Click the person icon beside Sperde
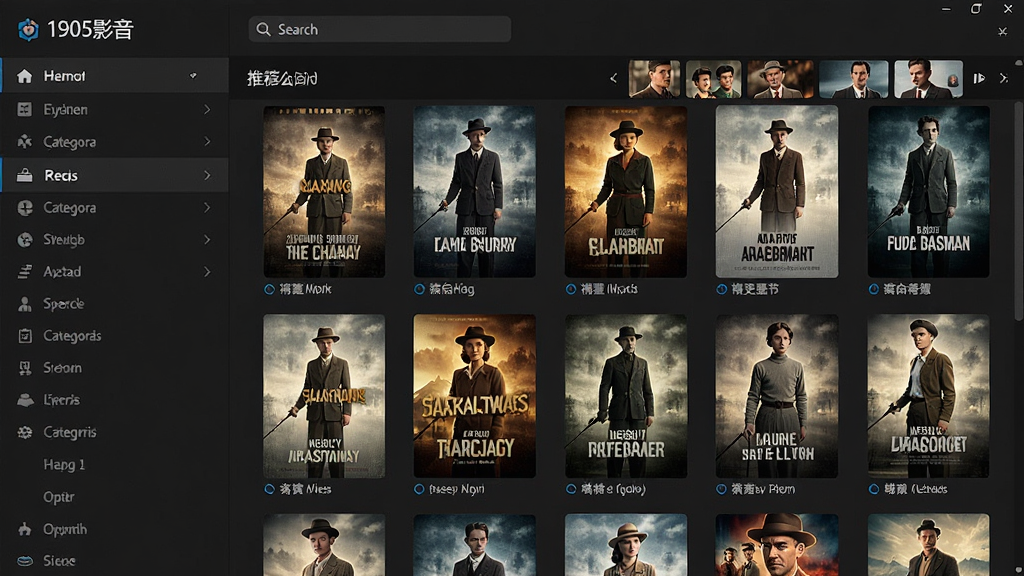 coord(25,304)
